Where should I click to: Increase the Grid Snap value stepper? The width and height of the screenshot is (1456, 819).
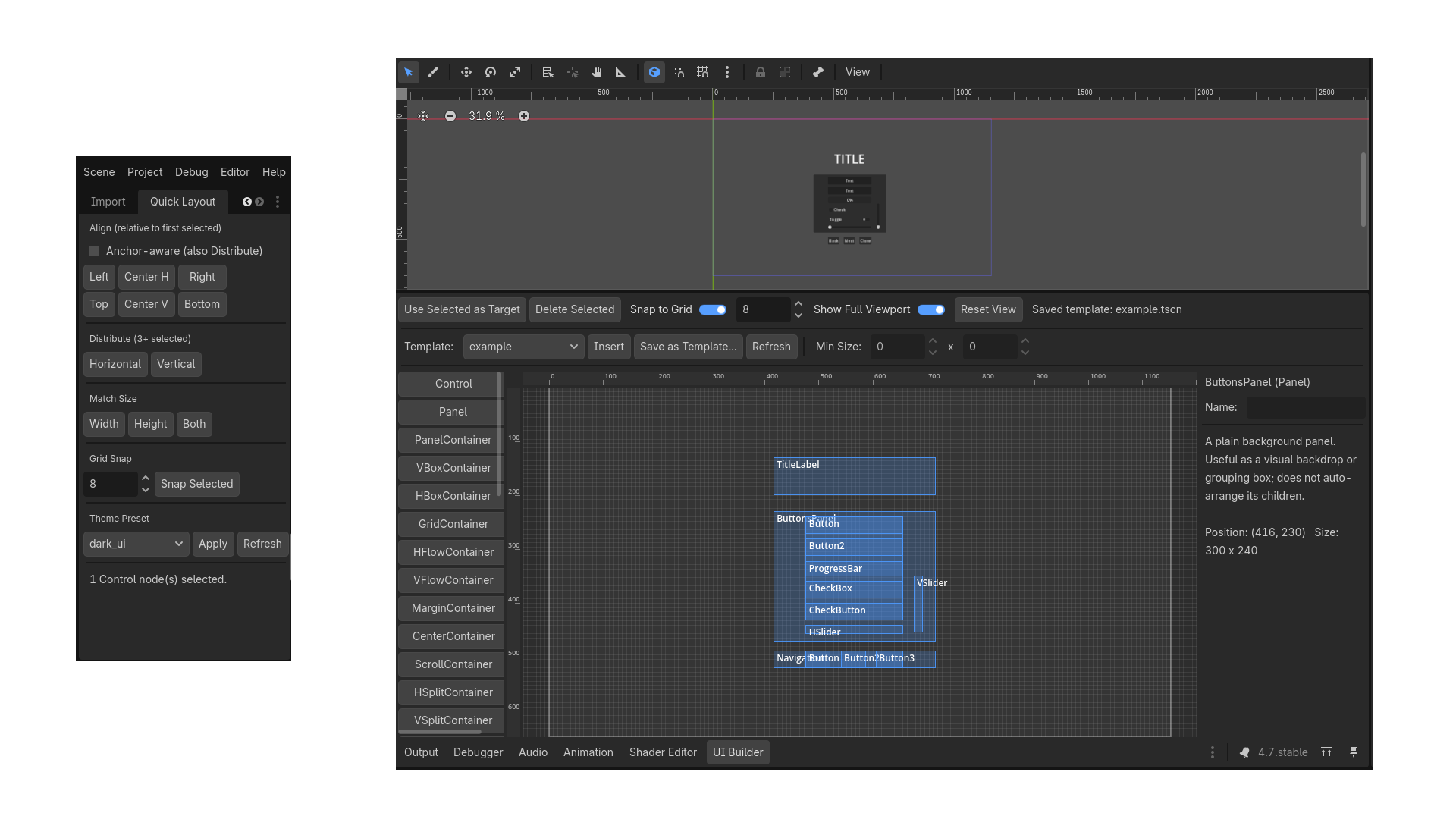(x=146, y=479)
